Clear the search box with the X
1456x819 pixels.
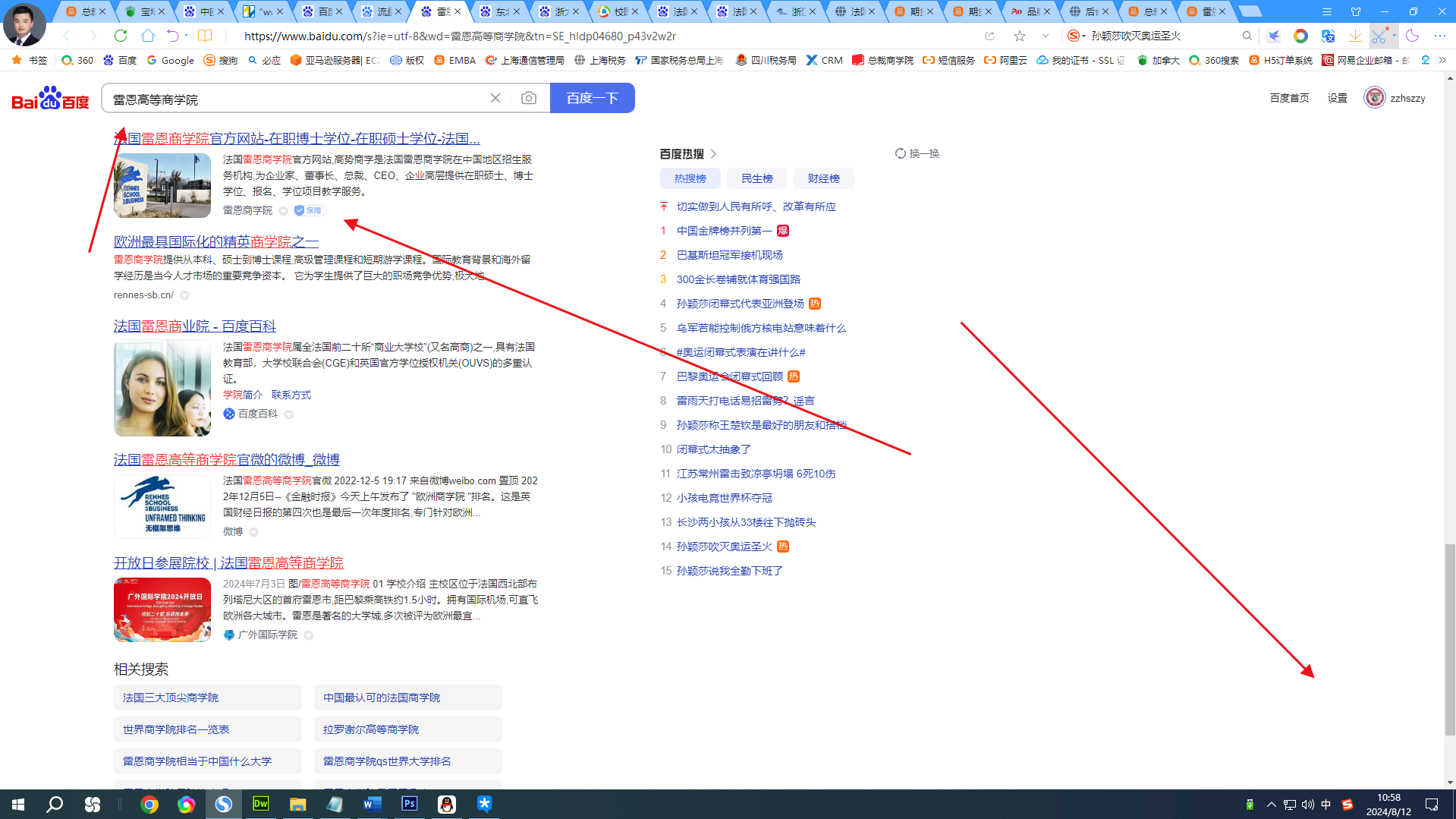pyautogui.click(x=495, y=97)
